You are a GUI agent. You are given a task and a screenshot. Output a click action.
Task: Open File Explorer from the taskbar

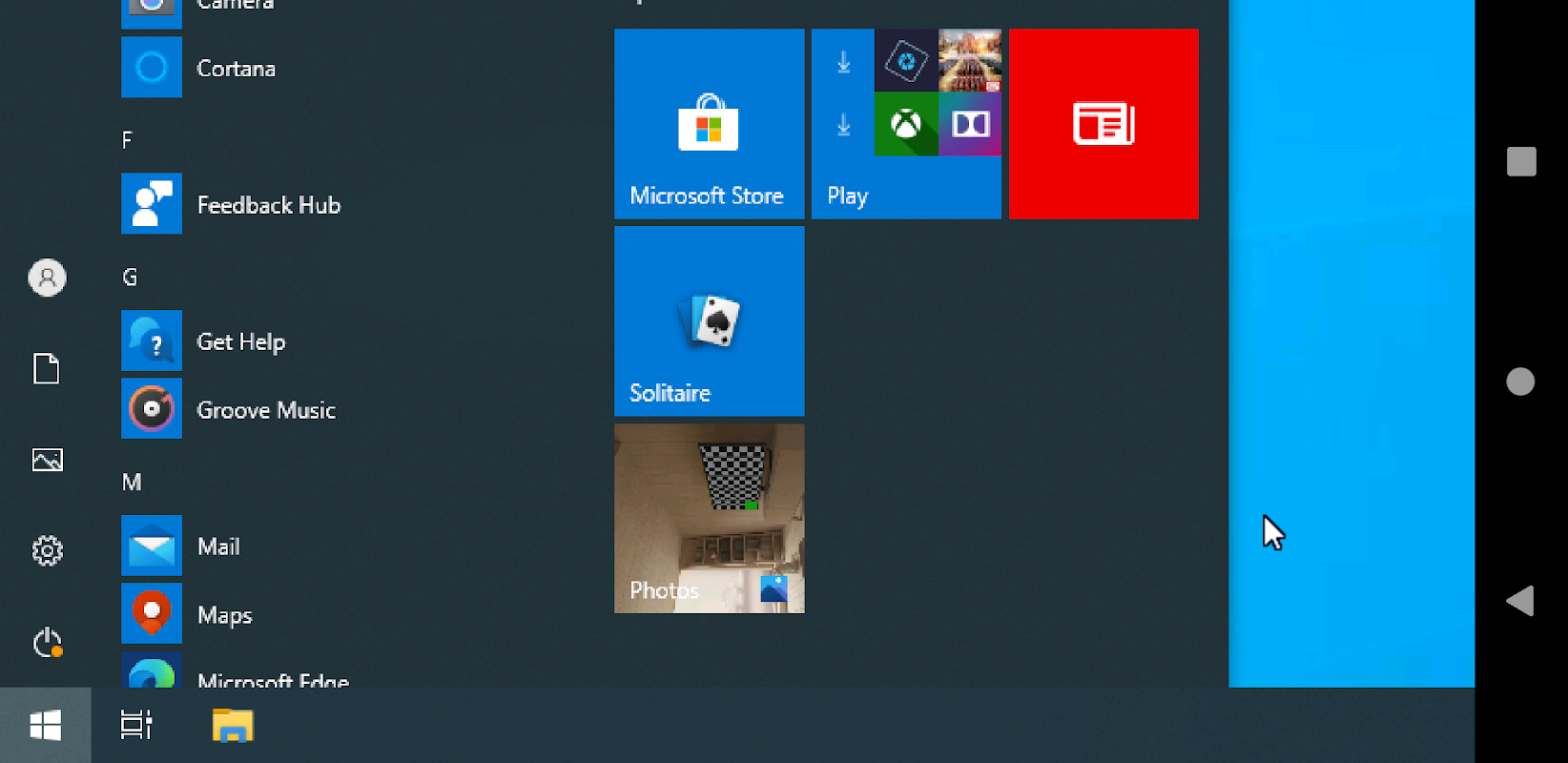pyautogui.click(x=233, y=726)
